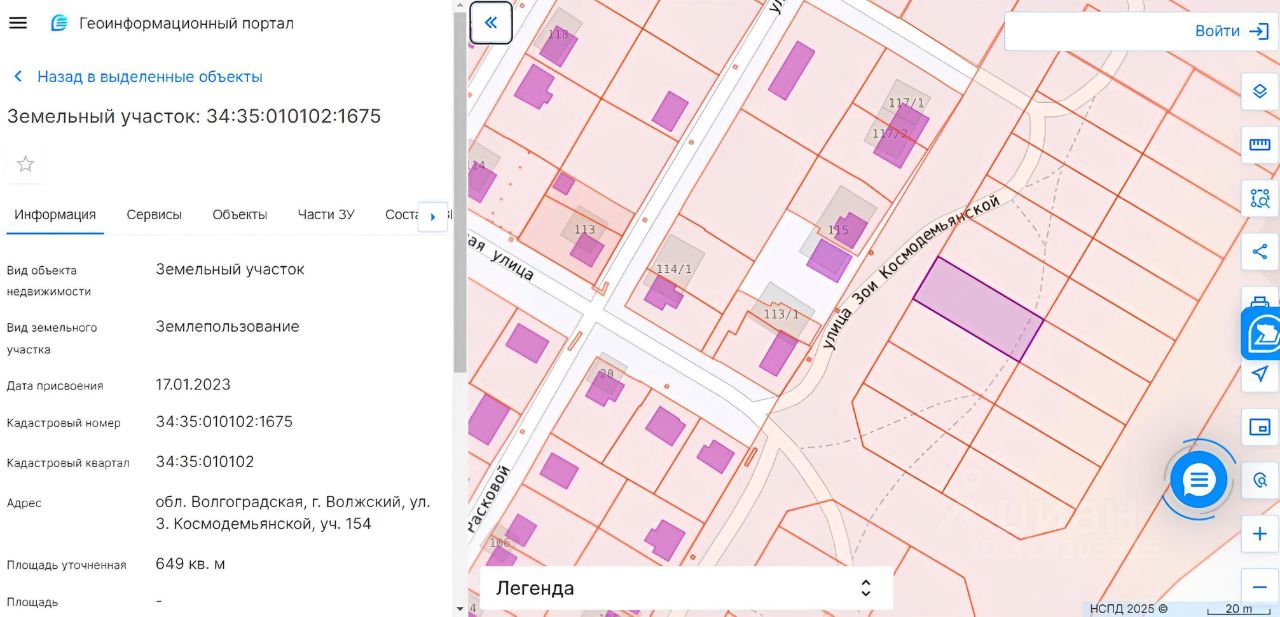Click the left panel vertical scrollbar
Screen dimensions: 1280x617
tap(460, 190)
